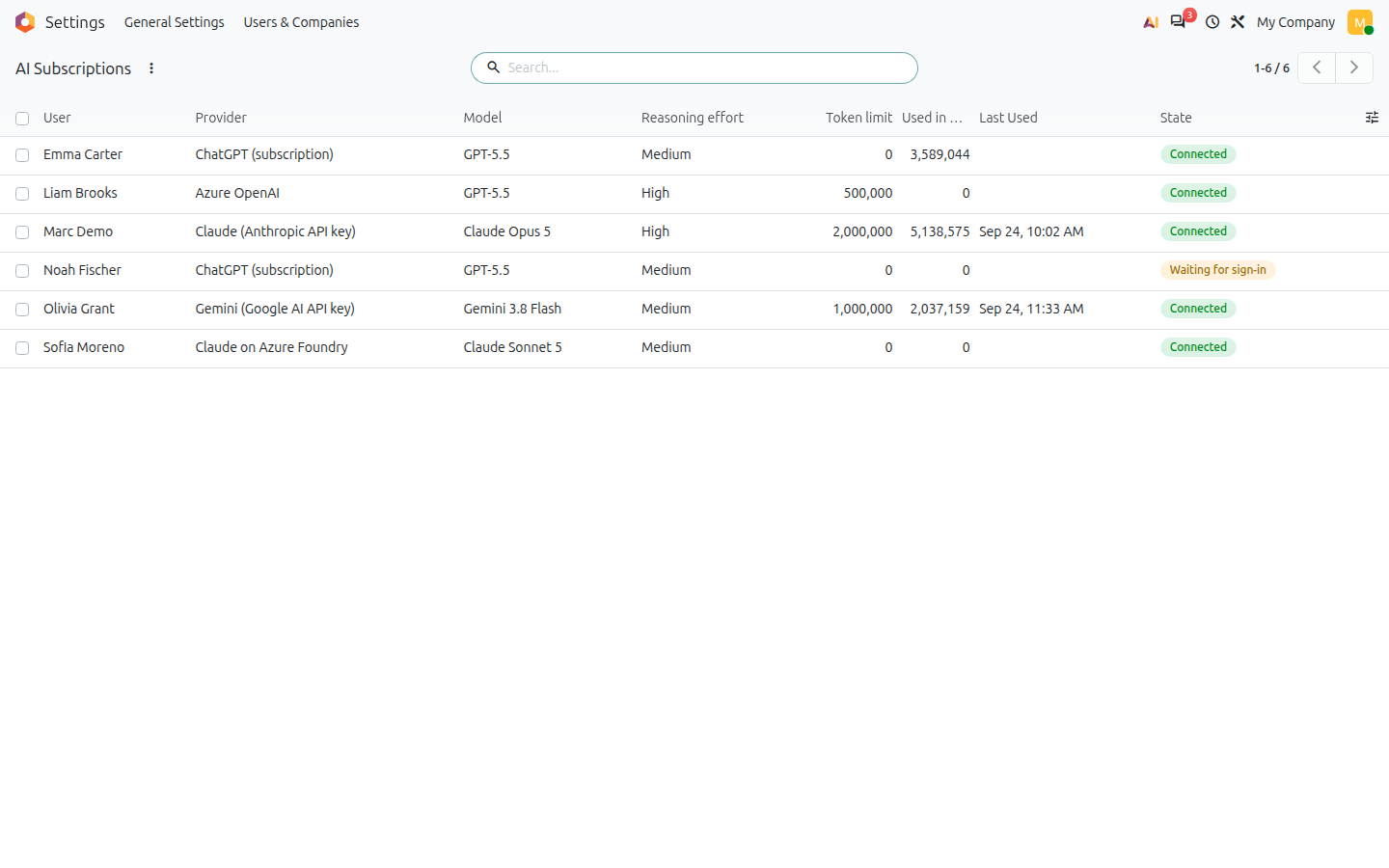Tick the checkbox for Emma Carter
The height and width of the screenshot is (868, 1389).
(x=22, y=155)
